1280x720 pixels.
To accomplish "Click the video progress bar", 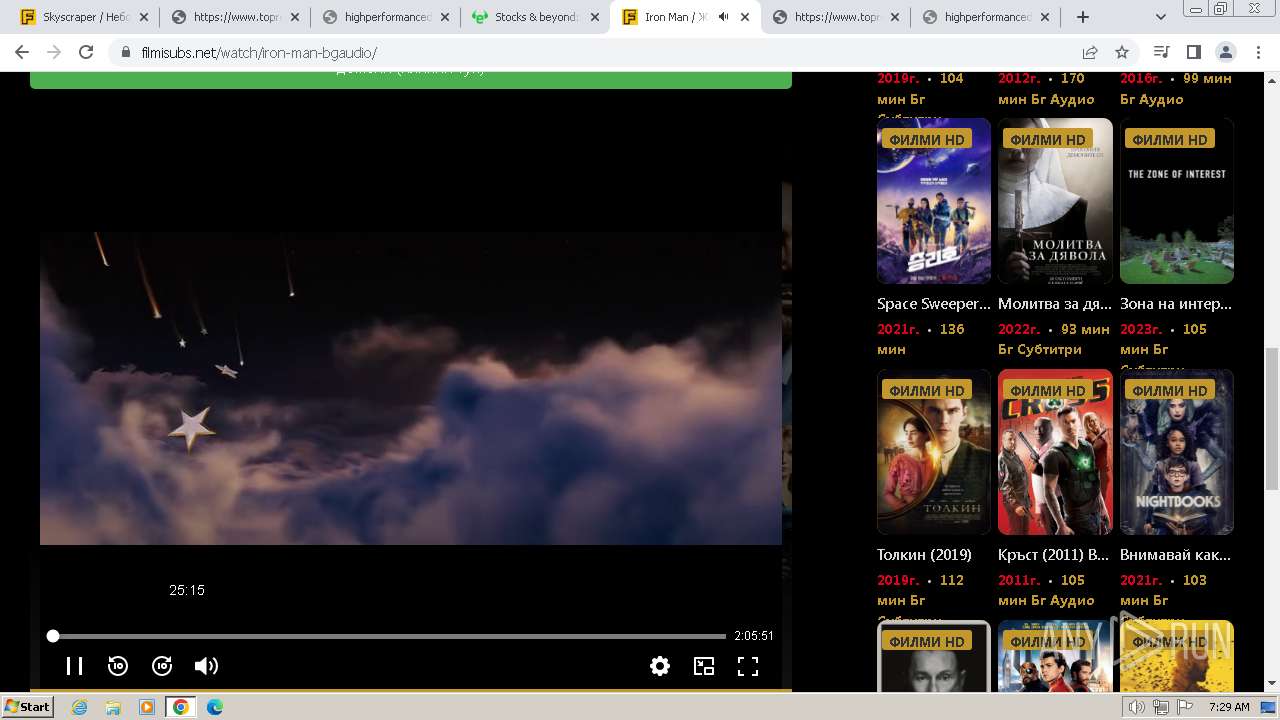I will pyautogui.click(x=389, y=636).
